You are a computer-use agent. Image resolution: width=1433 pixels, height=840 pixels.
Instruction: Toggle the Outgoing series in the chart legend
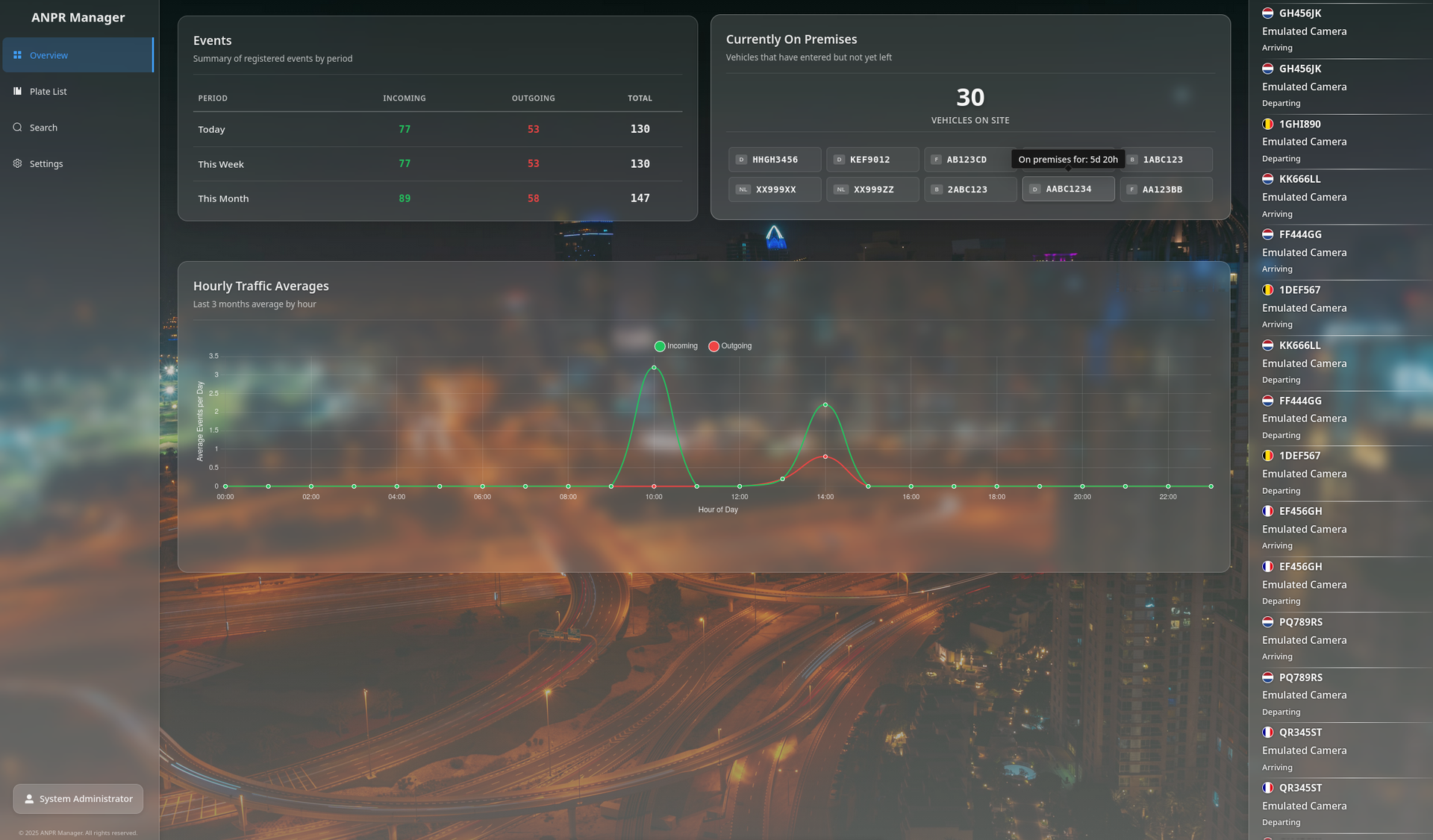coord(729,346)
